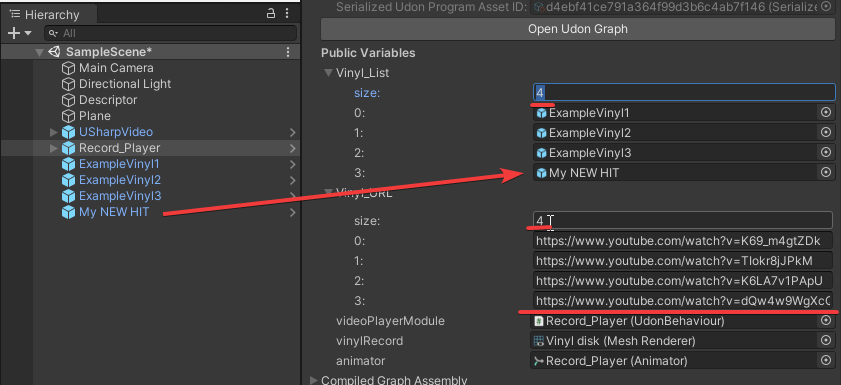841x385 pixels.
Task: Open the plus create-object dropdown in Hierarchy
Action: click(x=19, y=33)
